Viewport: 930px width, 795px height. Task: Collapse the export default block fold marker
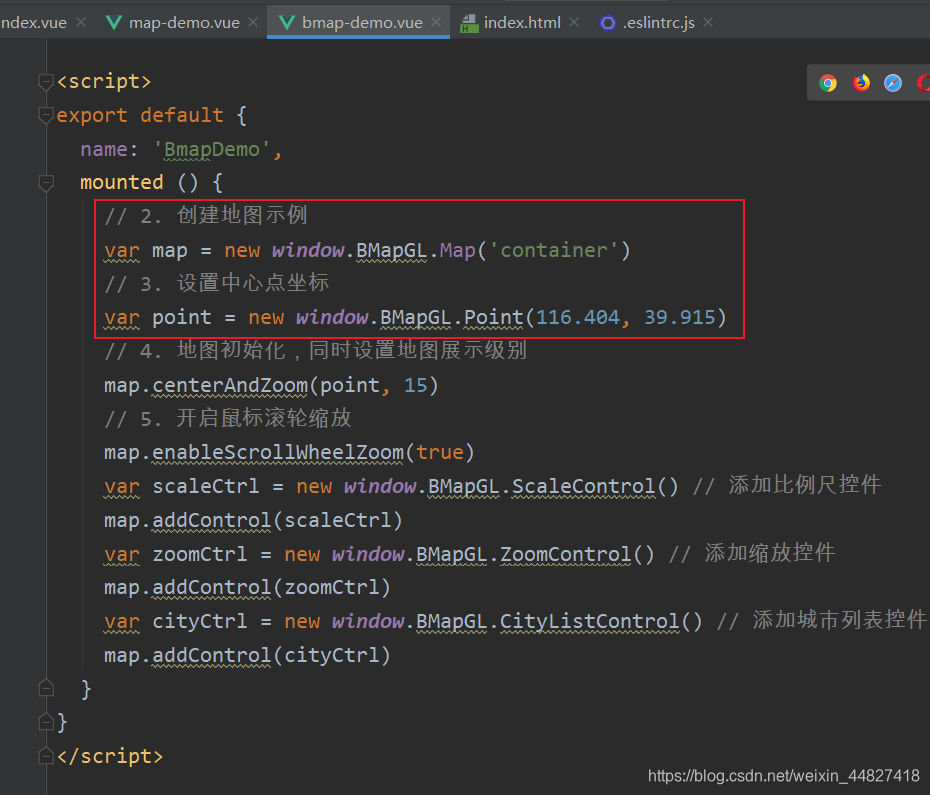46,116
